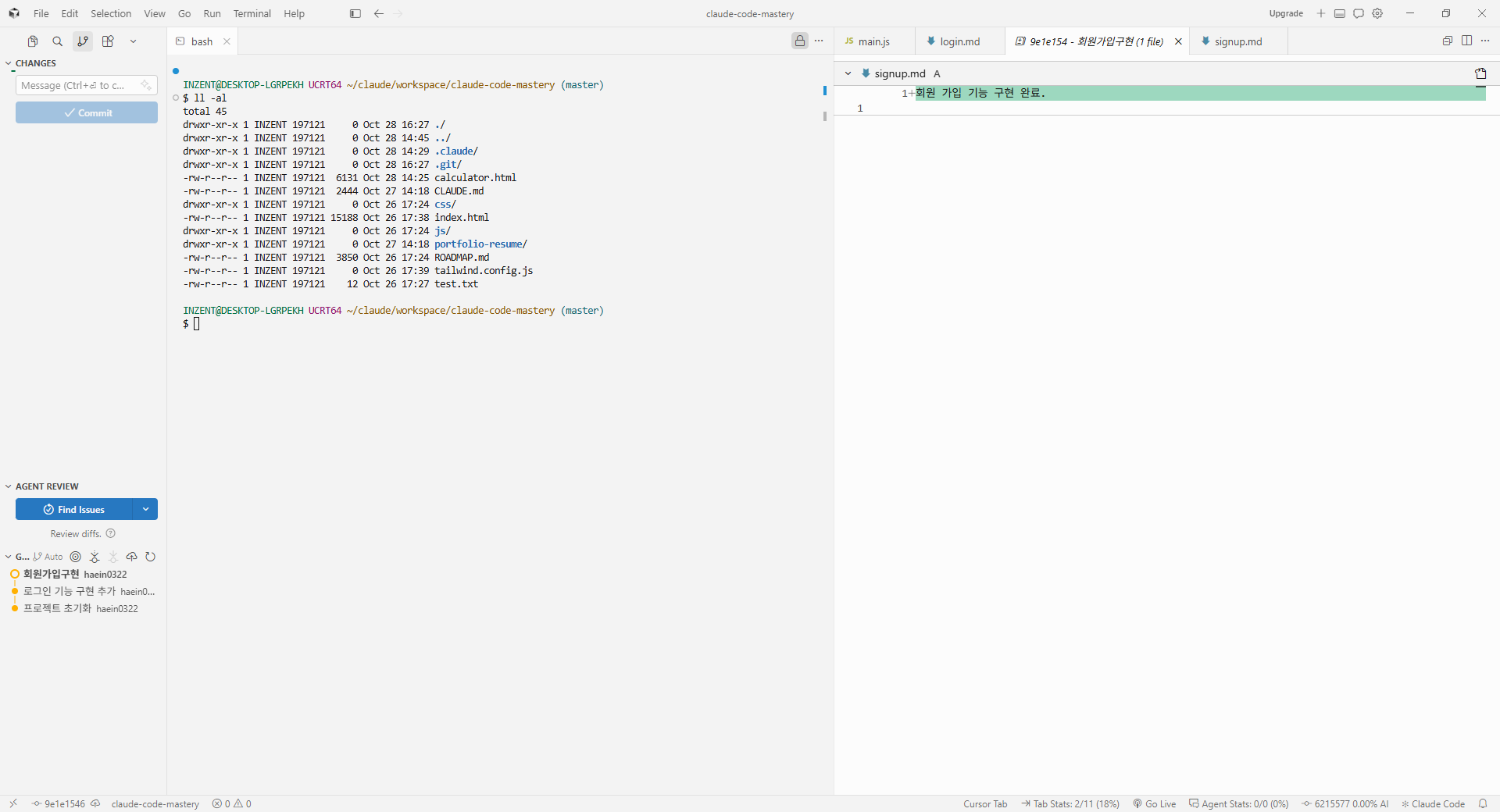Toggle the terminal editor group lock
This screenshot has width=1500, height=812.
[x=800, y=41]
